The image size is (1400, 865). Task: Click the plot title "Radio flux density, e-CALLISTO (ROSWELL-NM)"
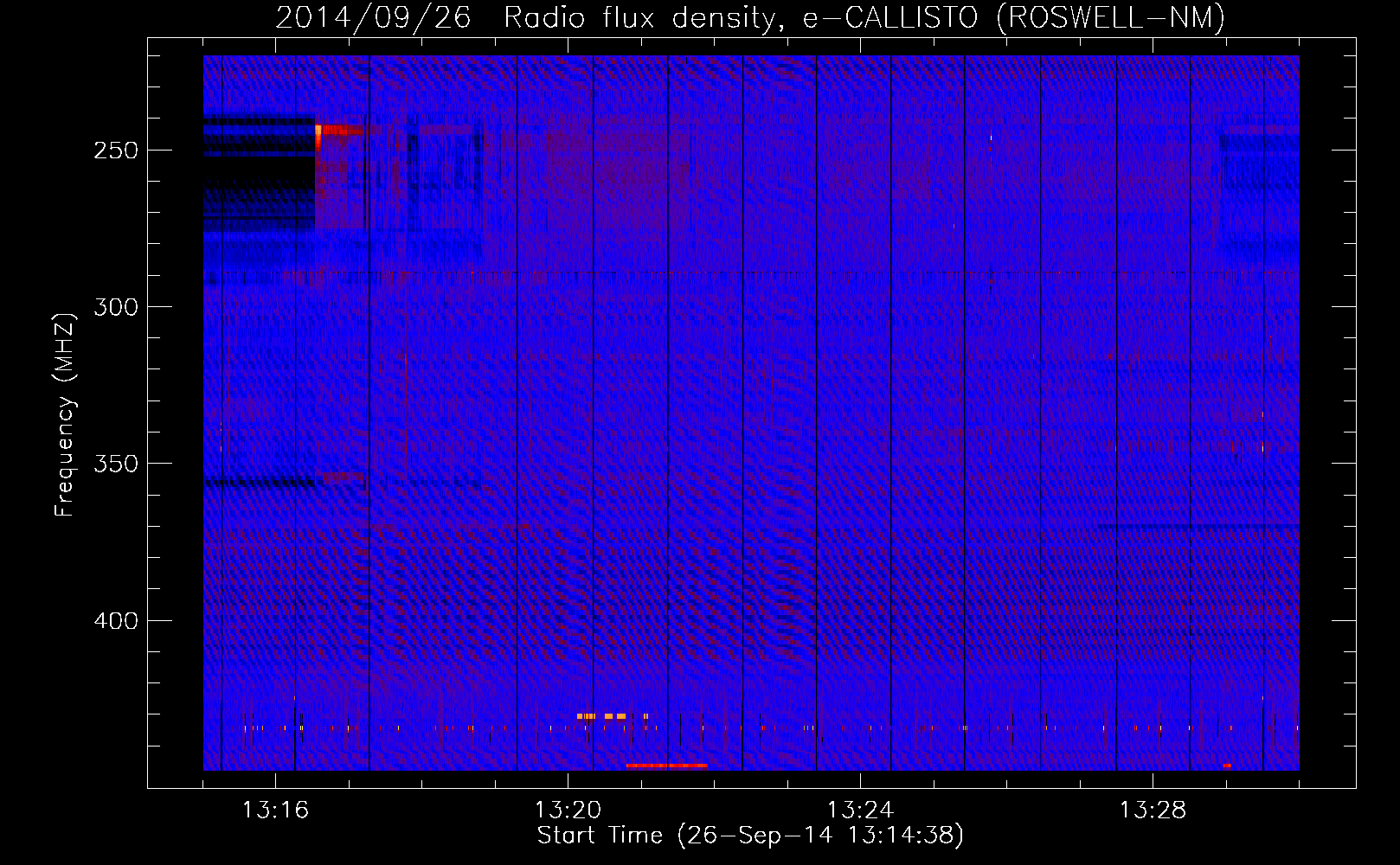tap(864, 17)
